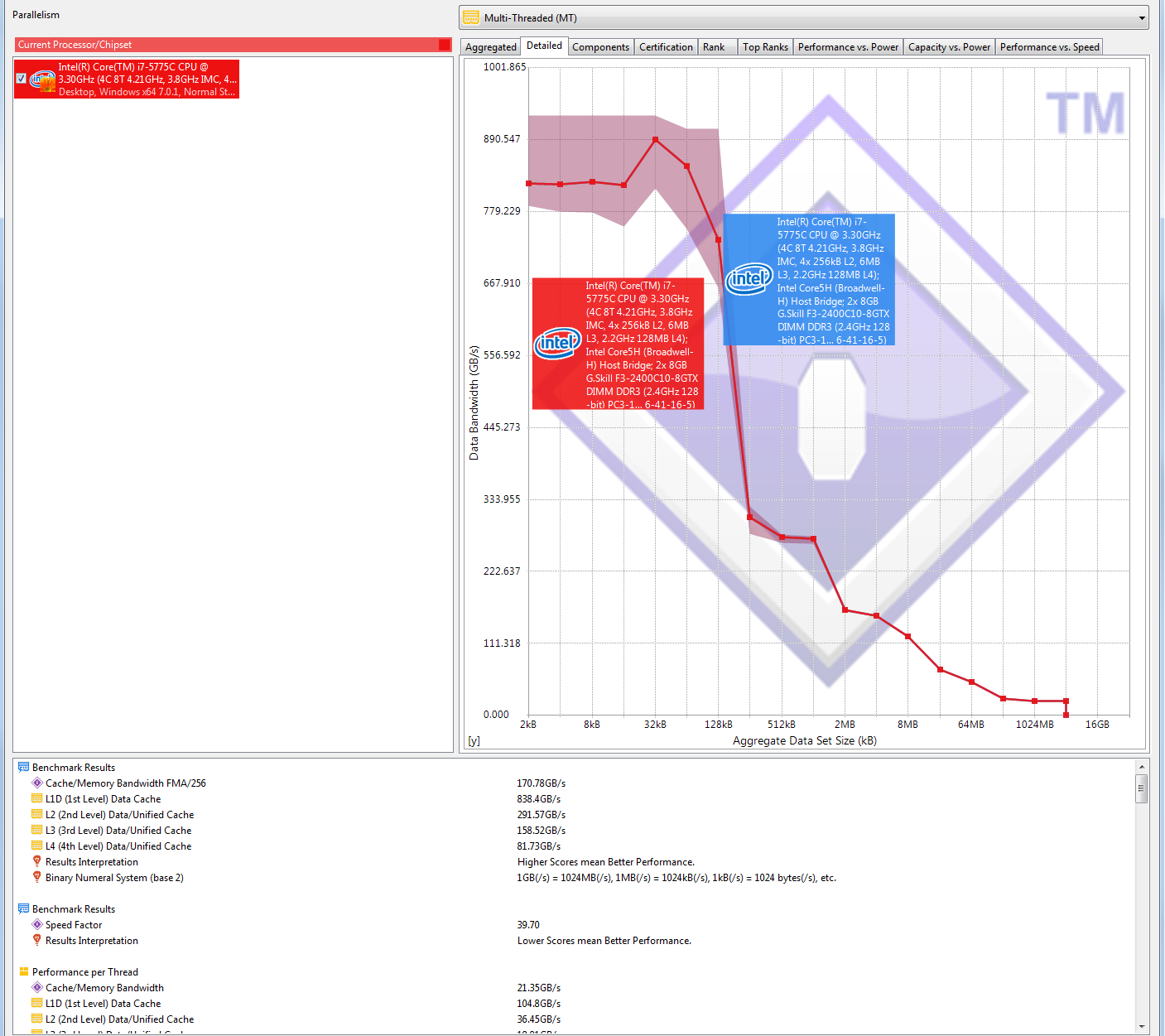Switch to the Aggregated tab
Screen dimensions: 1165x1036
tap(490, 47)
